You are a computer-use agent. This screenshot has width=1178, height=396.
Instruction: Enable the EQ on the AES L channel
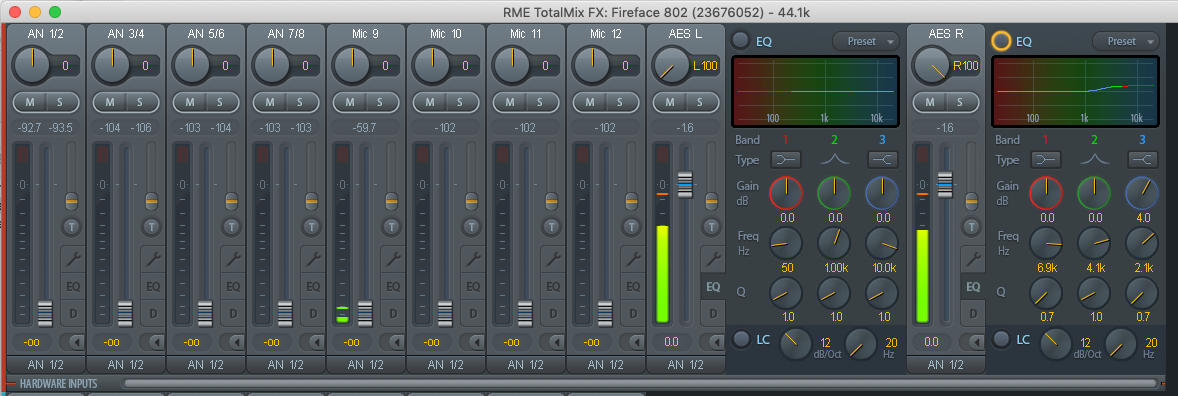pyautogui.click(x=741, y=41)
